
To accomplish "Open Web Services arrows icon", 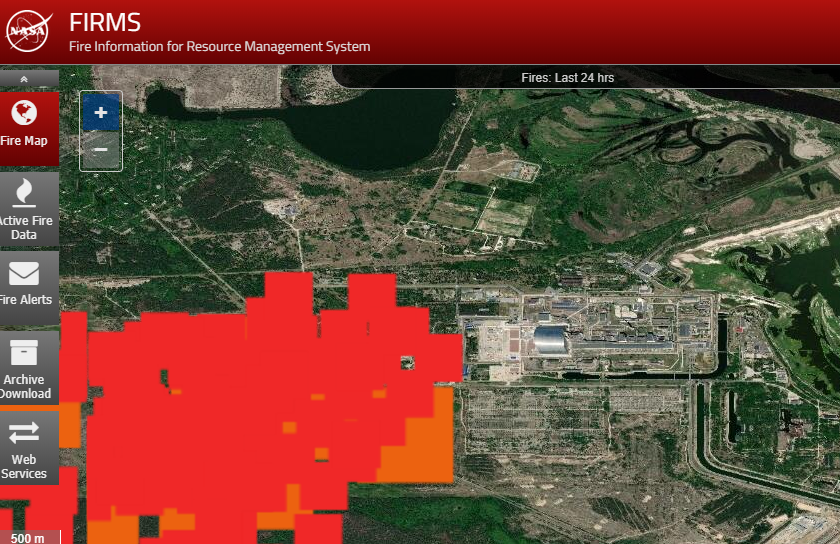I will click(x=24, y=432).
